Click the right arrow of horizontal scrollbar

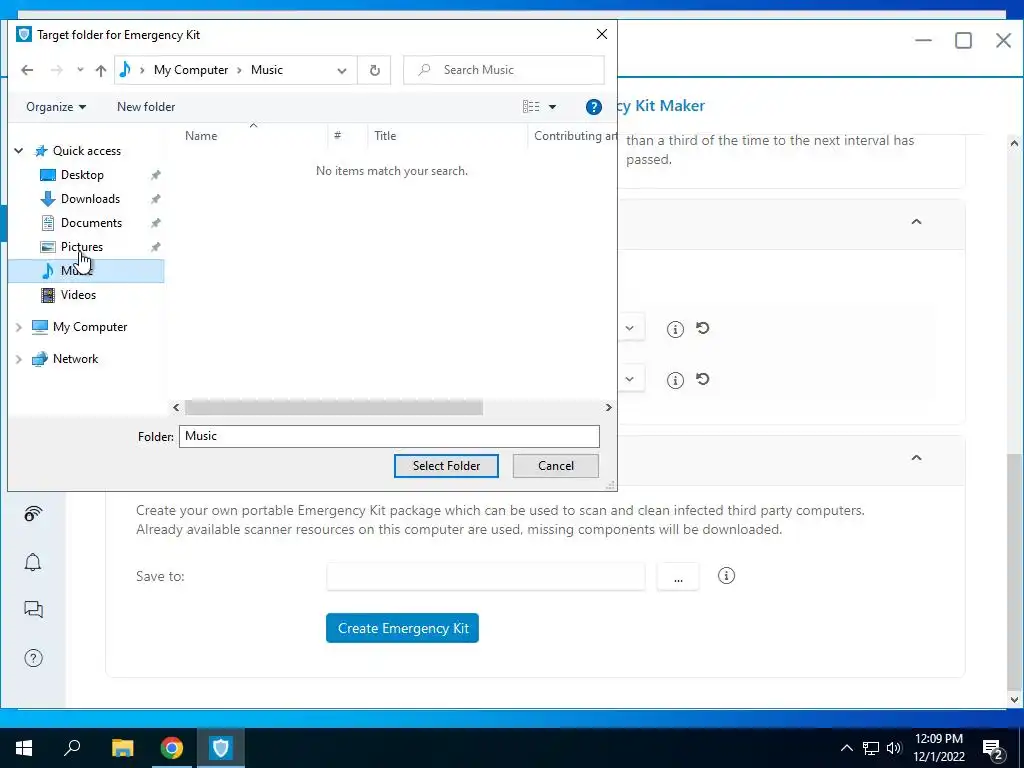(x=609, y=408)
